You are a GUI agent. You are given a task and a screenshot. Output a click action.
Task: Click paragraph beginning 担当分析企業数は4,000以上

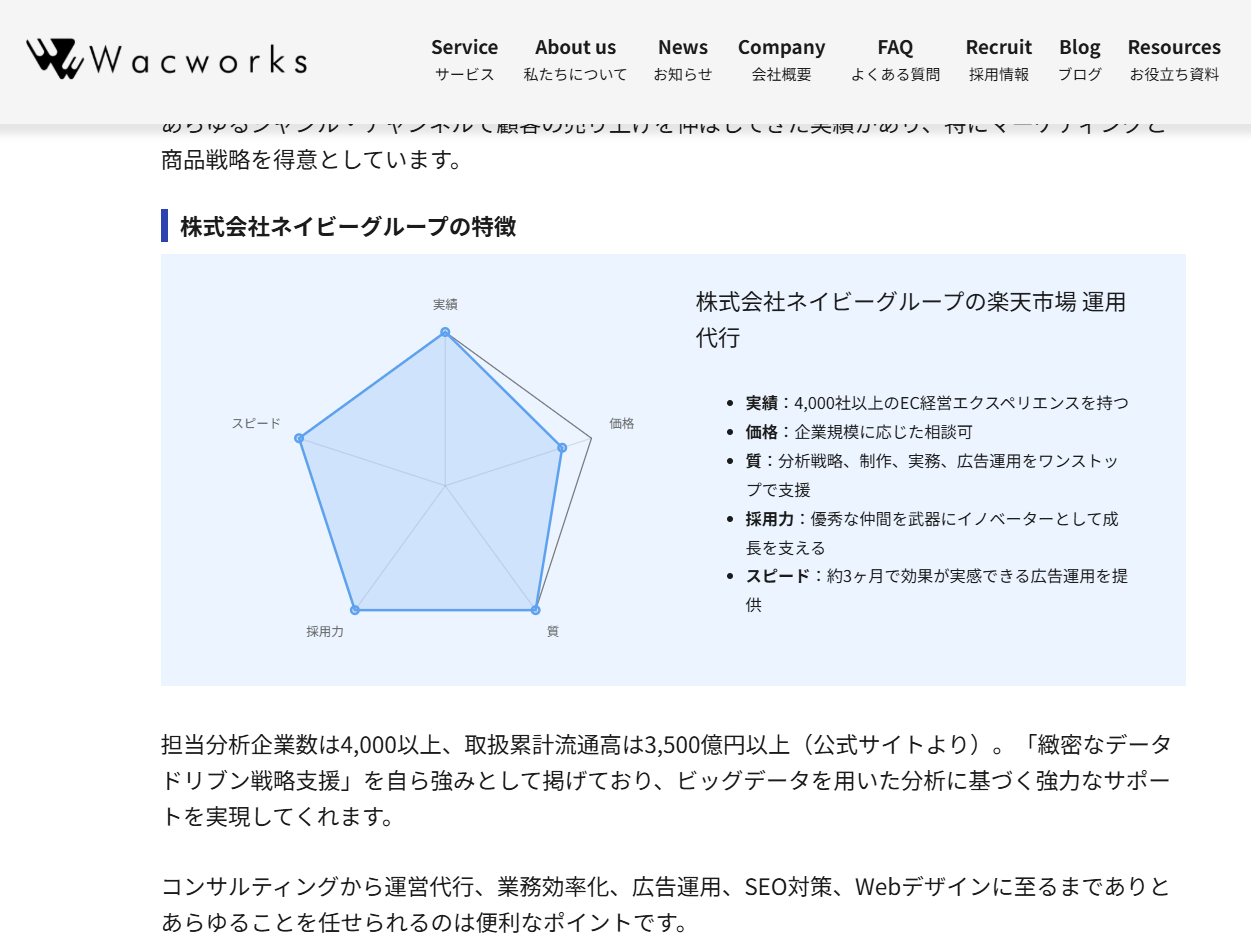pyautogui.click(x=666, y=780)
